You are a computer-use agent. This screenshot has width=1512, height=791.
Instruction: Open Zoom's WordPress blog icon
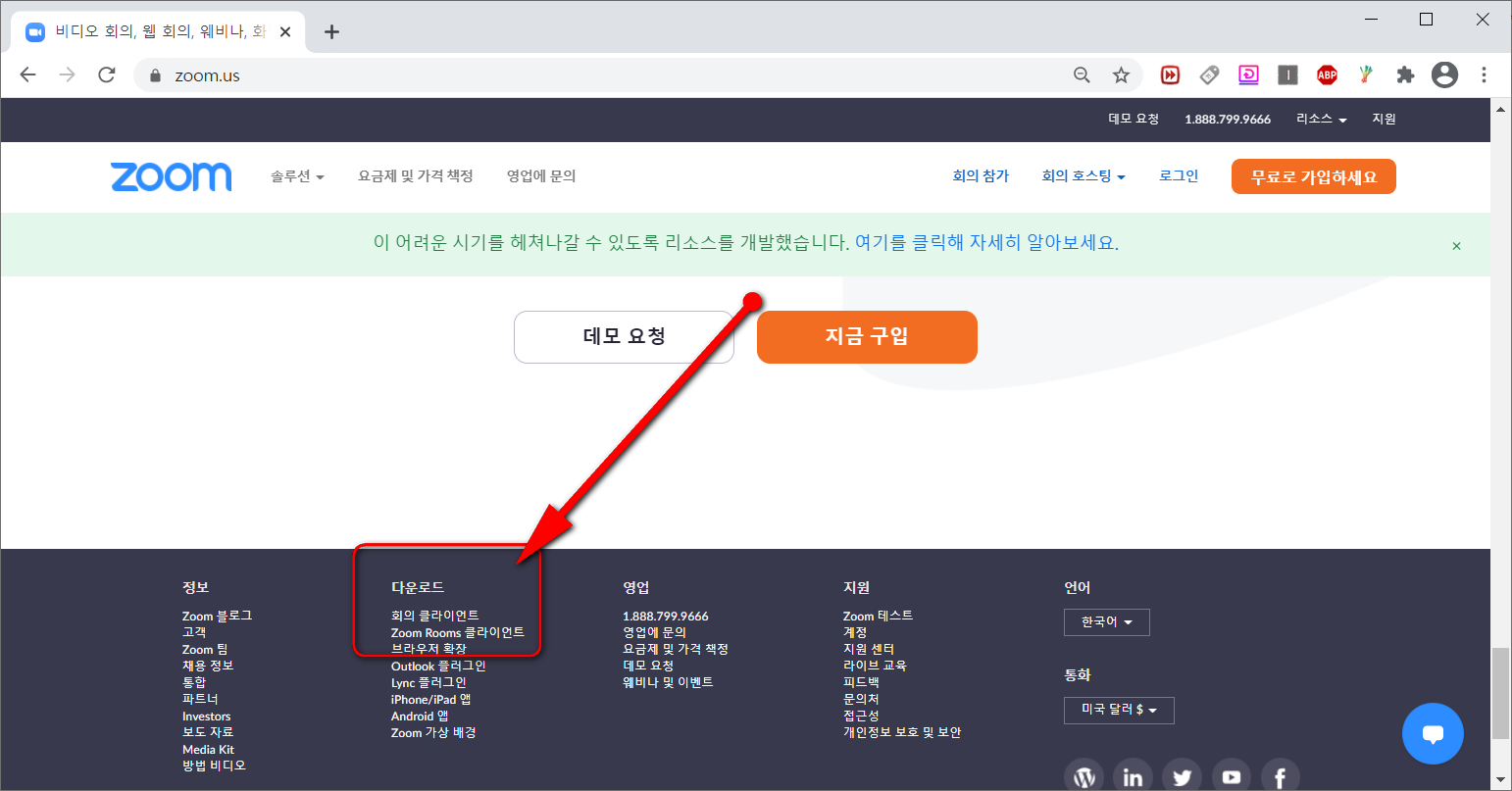coord(1084,777)
